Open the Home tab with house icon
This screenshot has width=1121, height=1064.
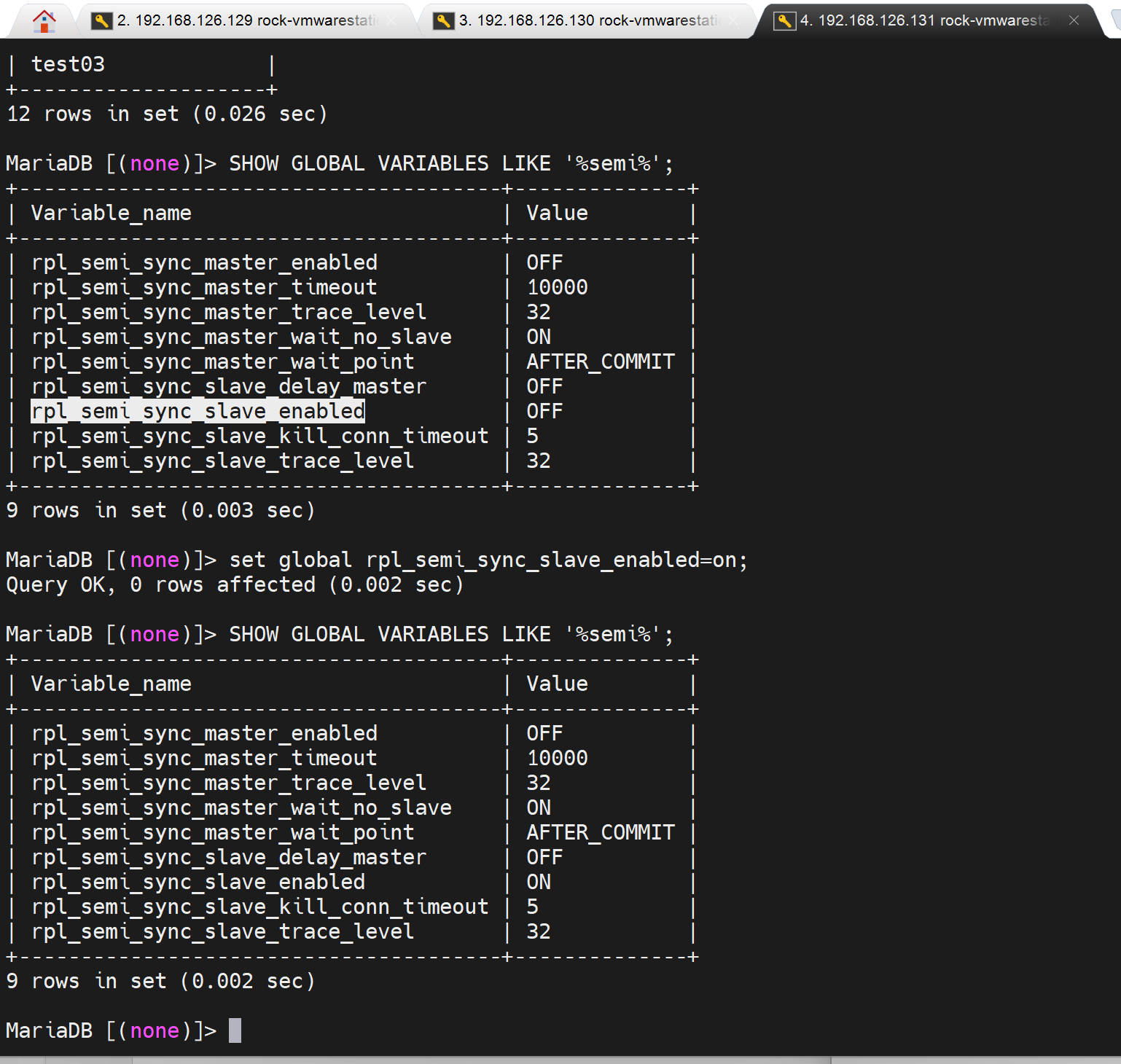pyautogui.click(x=44, y=21)
